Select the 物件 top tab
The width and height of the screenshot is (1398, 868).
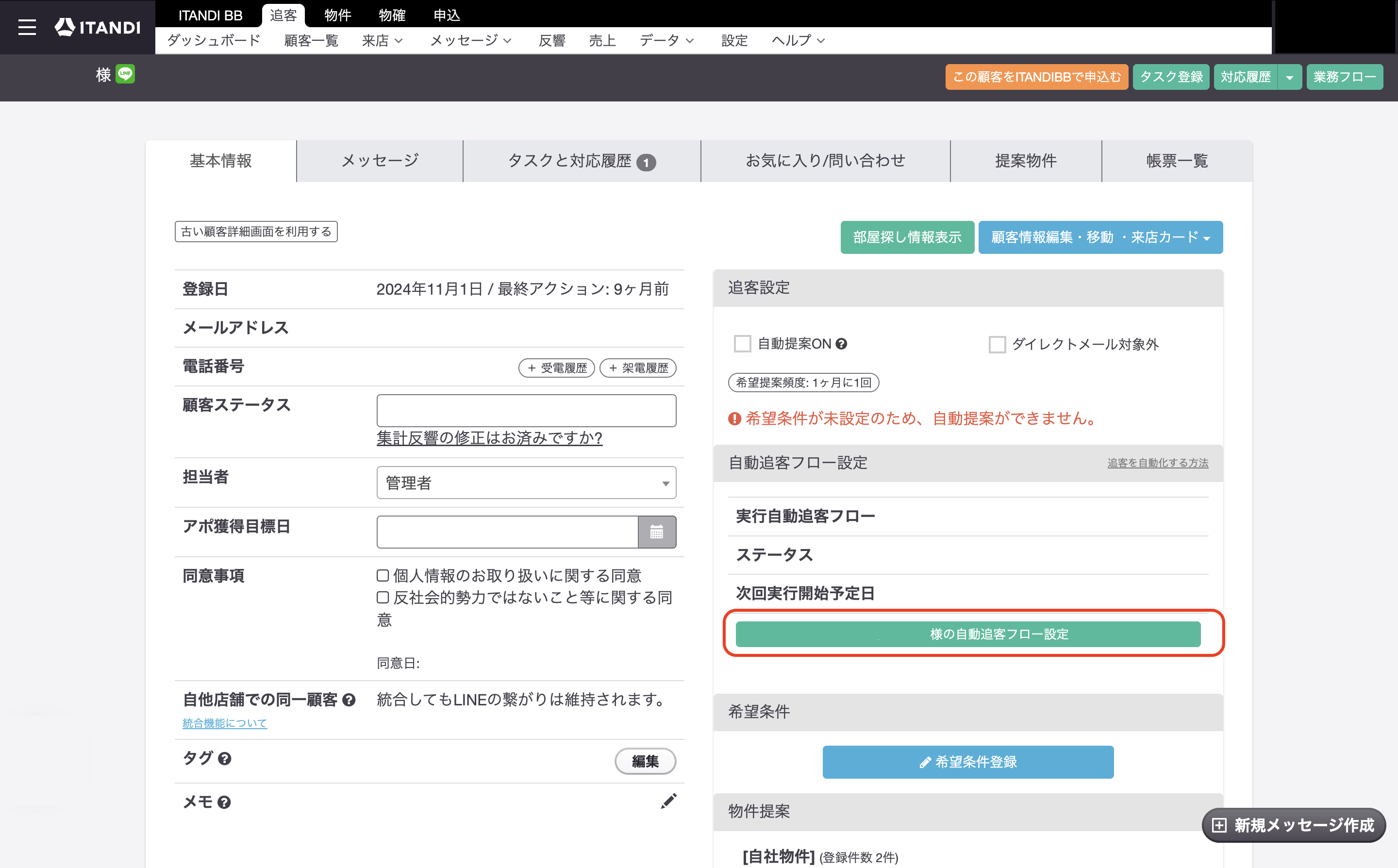click(337, 15)
